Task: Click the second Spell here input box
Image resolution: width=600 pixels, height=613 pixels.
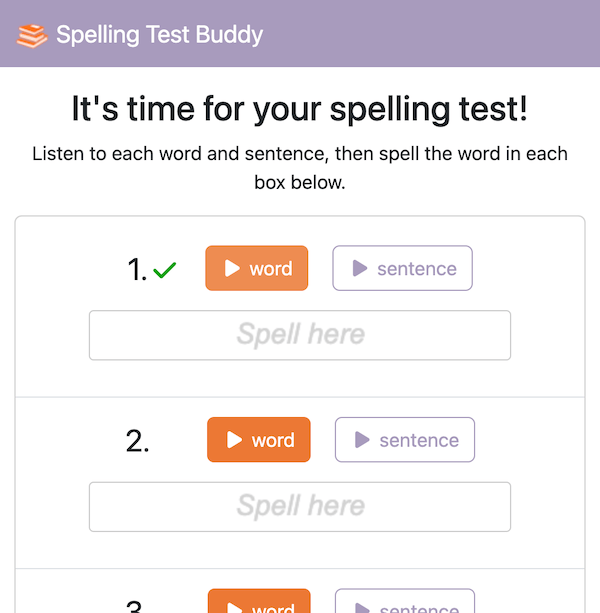Action: [x=300, y=507]
